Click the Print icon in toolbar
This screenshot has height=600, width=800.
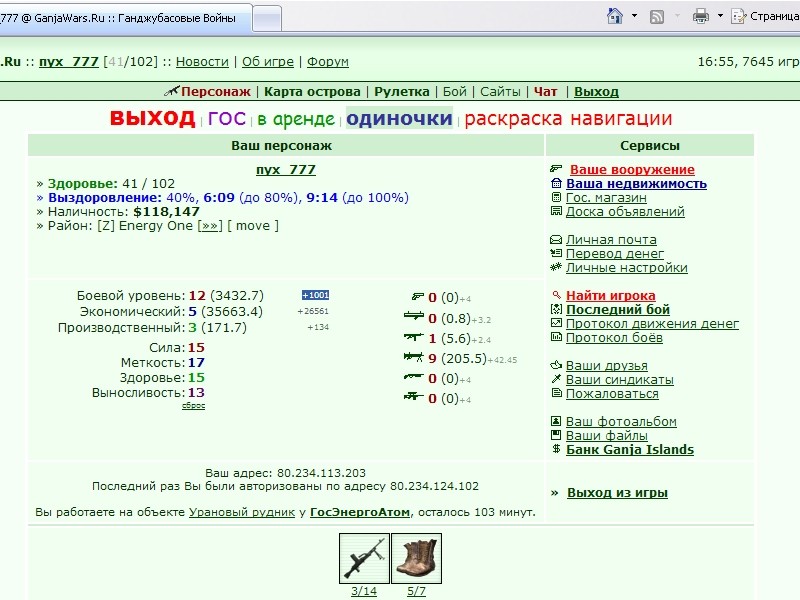tap(701, 16)
